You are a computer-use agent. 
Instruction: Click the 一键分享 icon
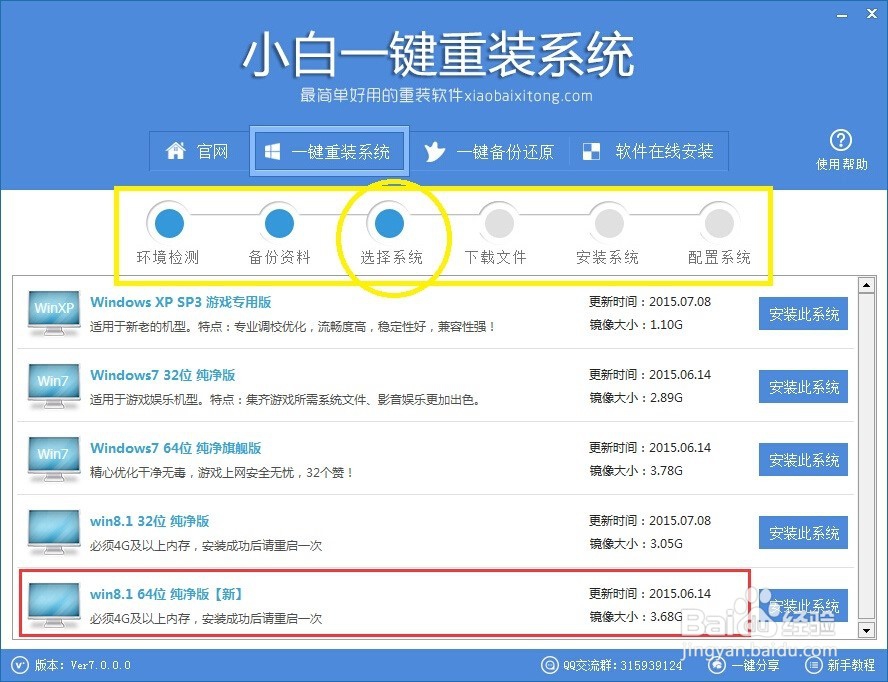(x=717, y=665)
